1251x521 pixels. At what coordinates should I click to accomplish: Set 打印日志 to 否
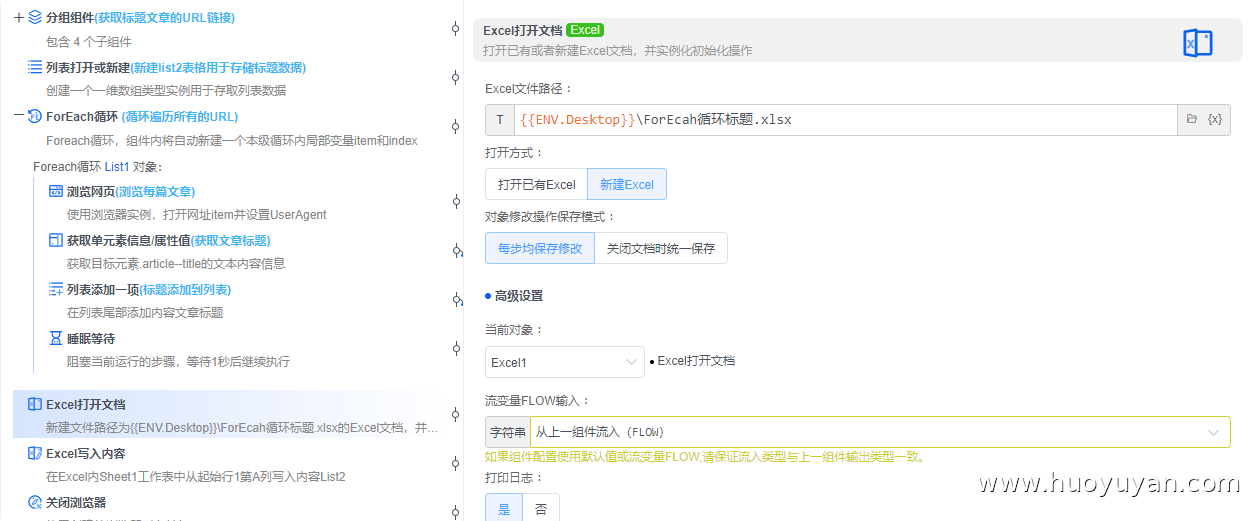point(541,508)
